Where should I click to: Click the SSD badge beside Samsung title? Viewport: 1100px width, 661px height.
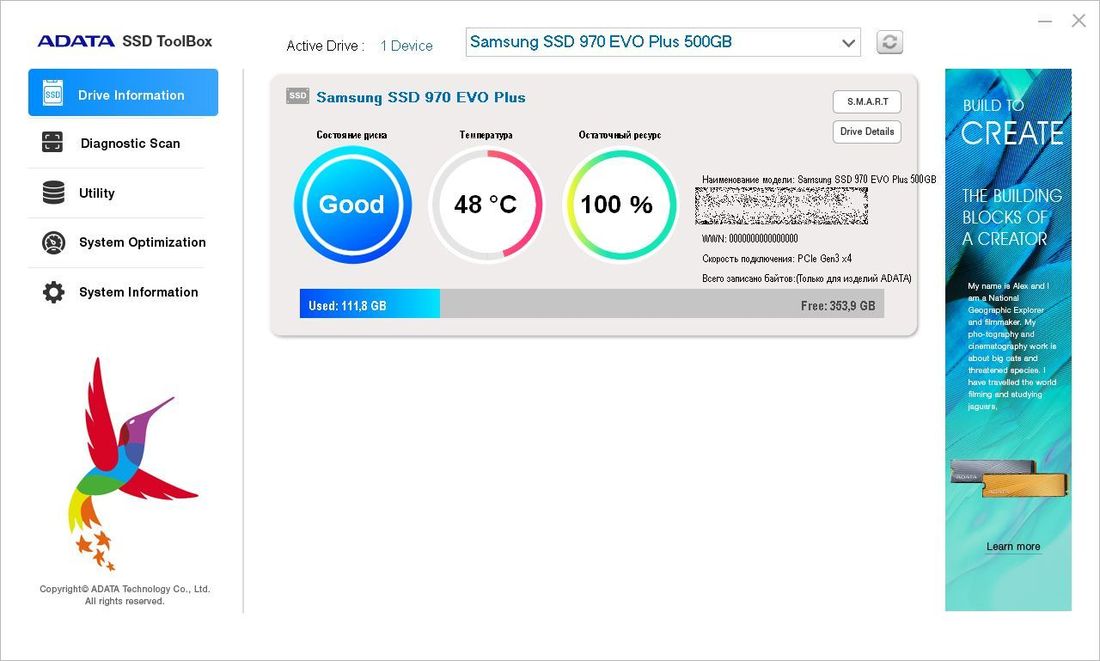(x=297, y=95)
